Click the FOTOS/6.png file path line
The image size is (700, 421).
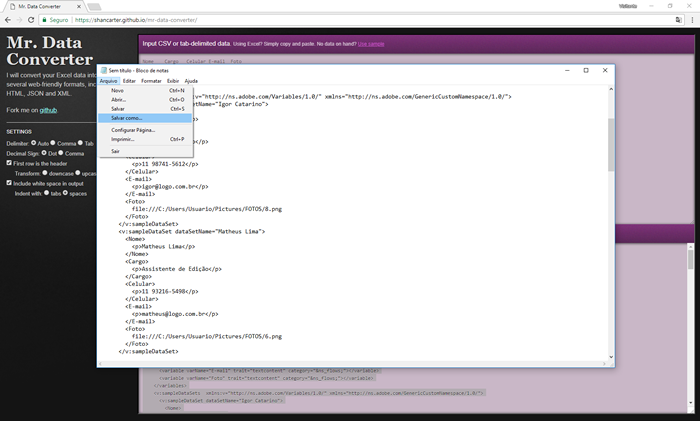tap(207, 337)
